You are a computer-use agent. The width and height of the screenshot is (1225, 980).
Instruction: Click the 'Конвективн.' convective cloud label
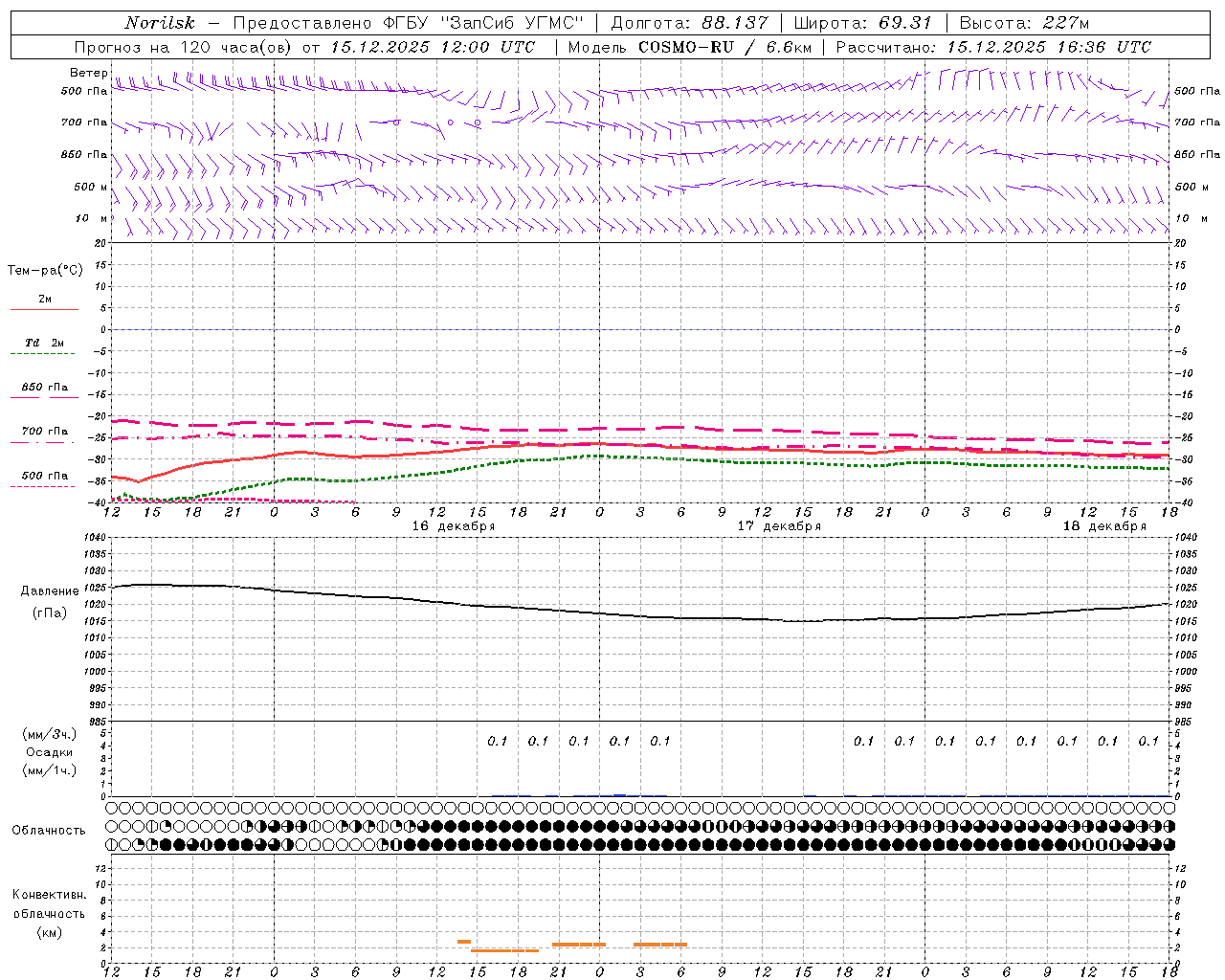(49, 895)
